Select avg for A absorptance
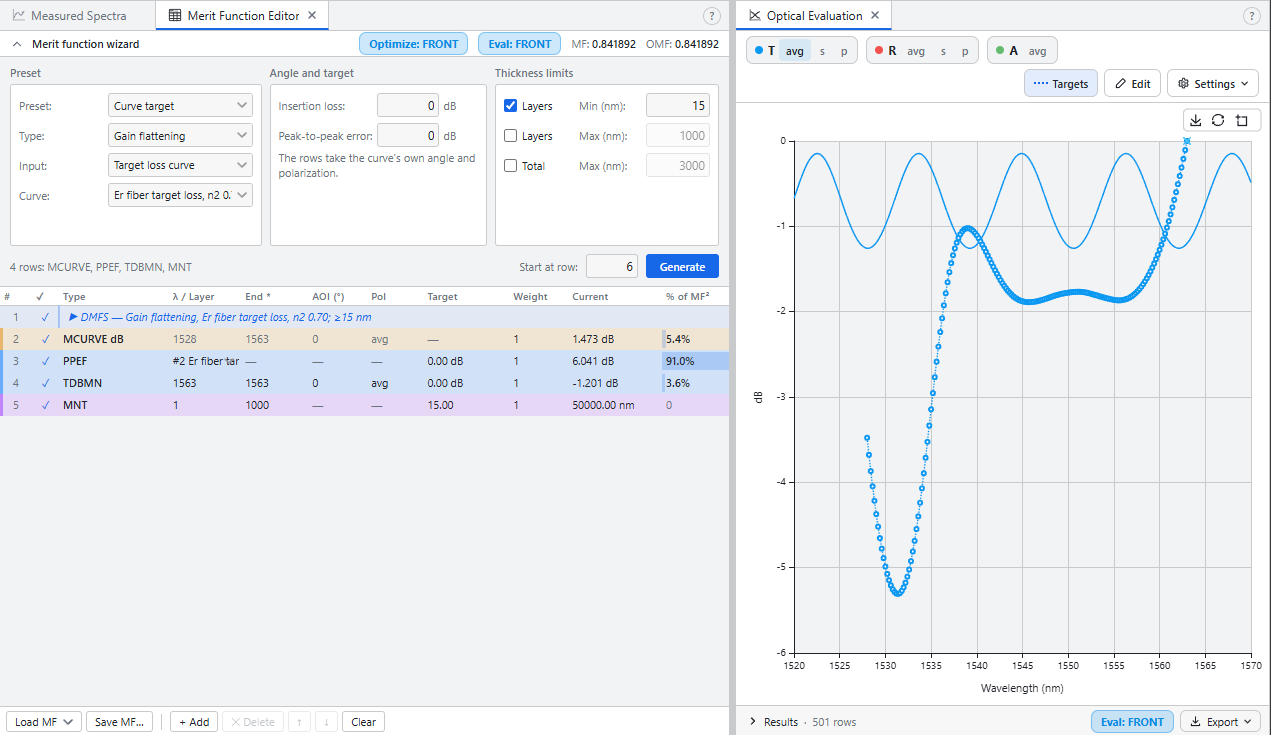The image size is (1271, 735). click(1037, 51)
